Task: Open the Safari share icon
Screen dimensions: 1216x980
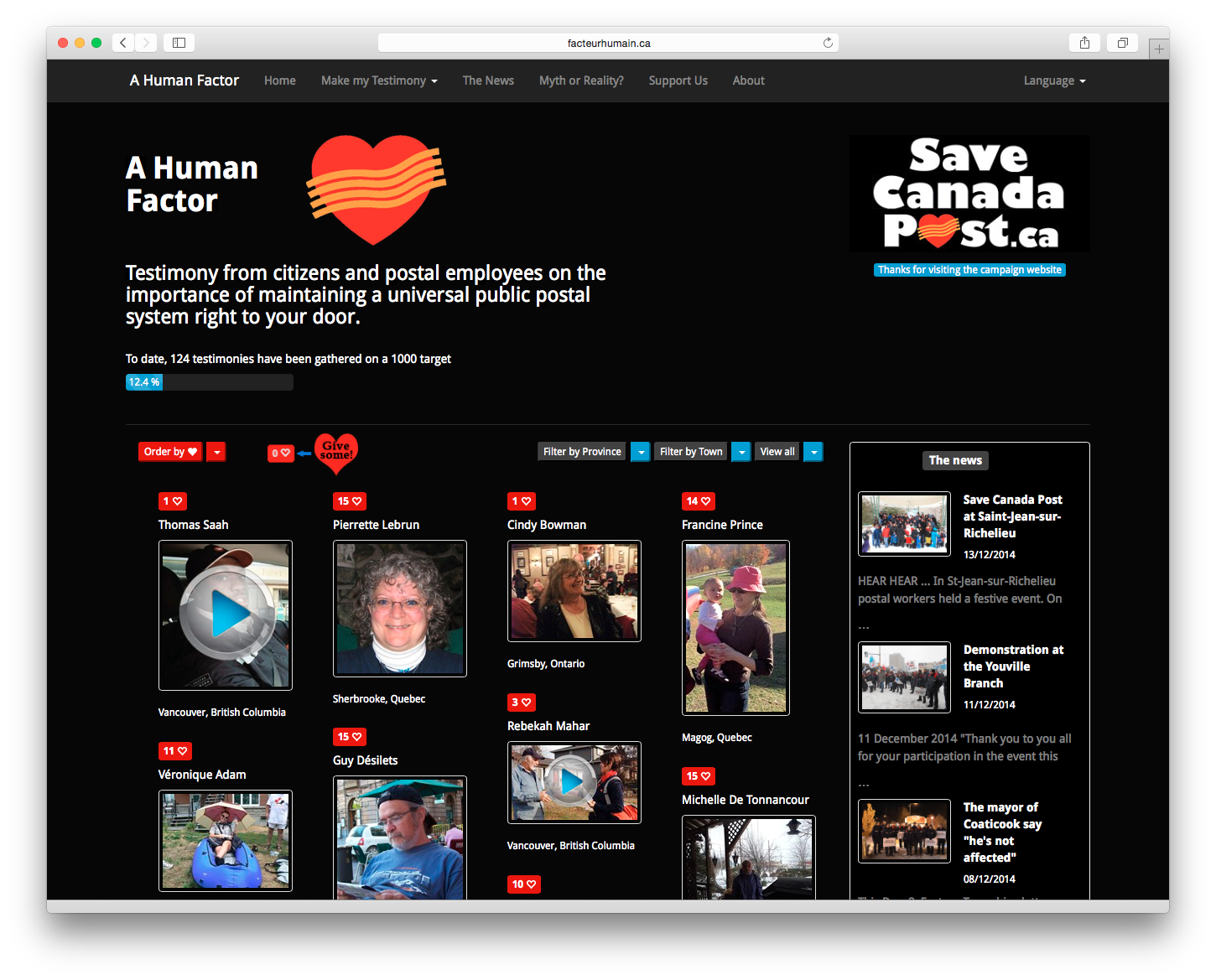Action: point(1084,43)
